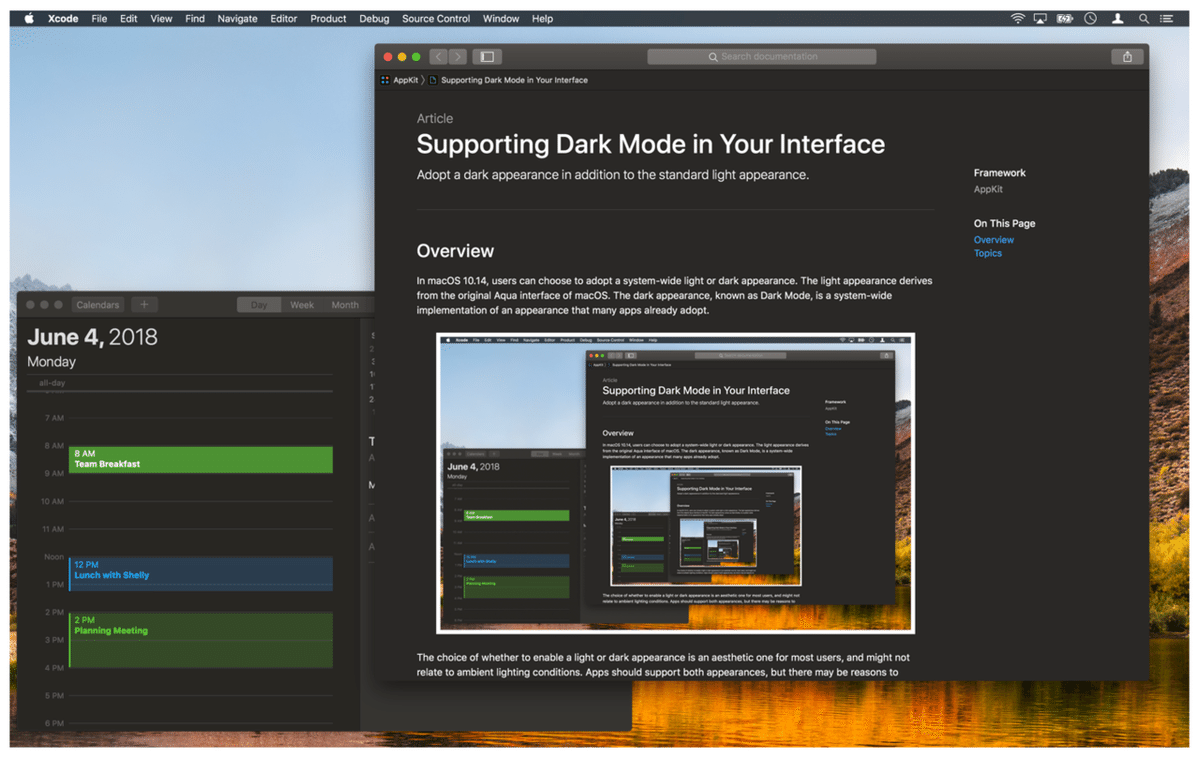Viewport: 1200px width, 758px height.
Task: Click the add event plus button in Calendar
Action: 144,305
